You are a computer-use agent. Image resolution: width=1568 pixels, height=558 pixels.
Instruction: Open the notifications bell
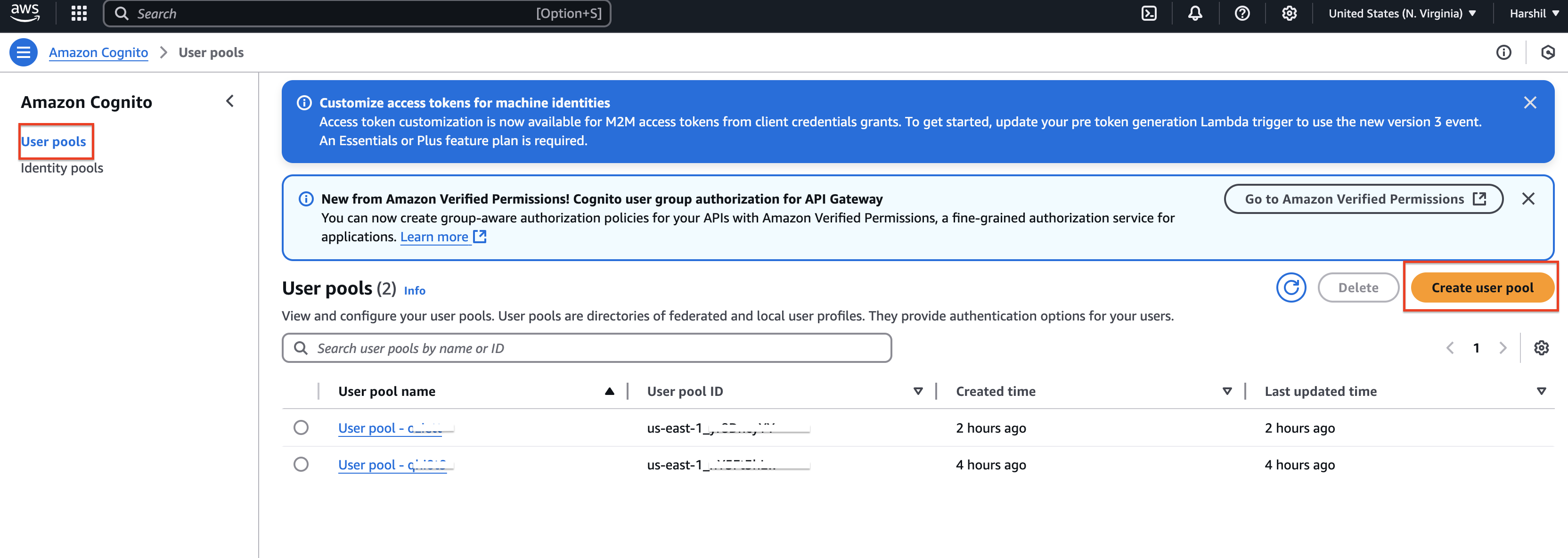[x=1195, y=13]
